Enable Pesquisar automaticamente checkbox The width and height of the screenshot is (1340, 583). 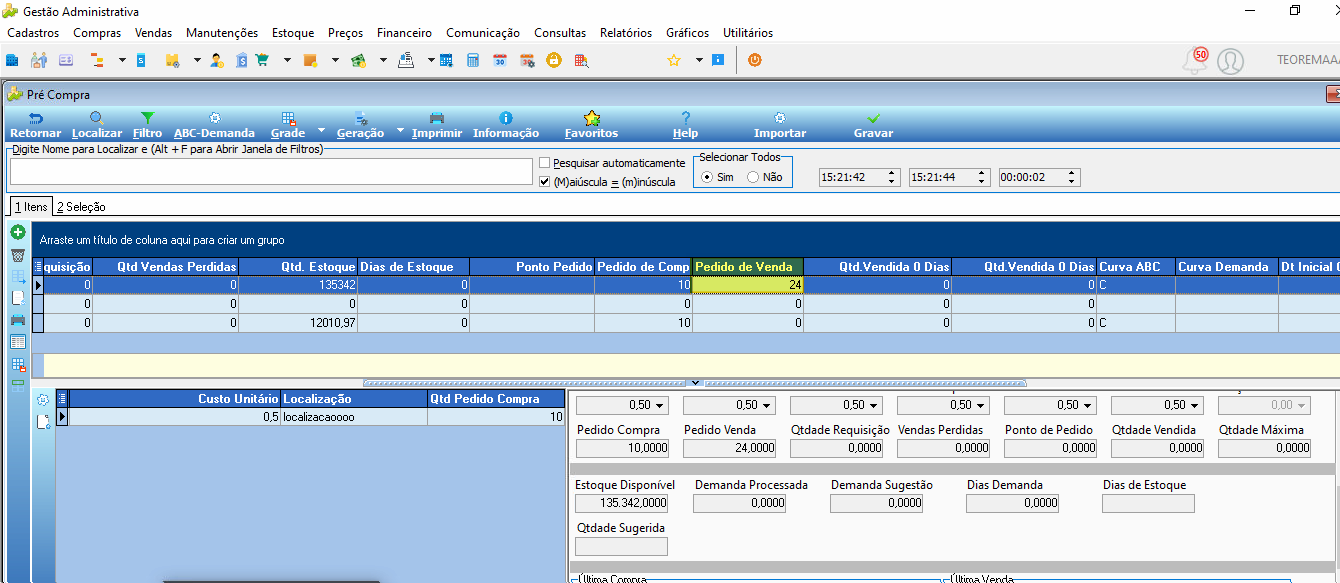[x=544, y=163]
